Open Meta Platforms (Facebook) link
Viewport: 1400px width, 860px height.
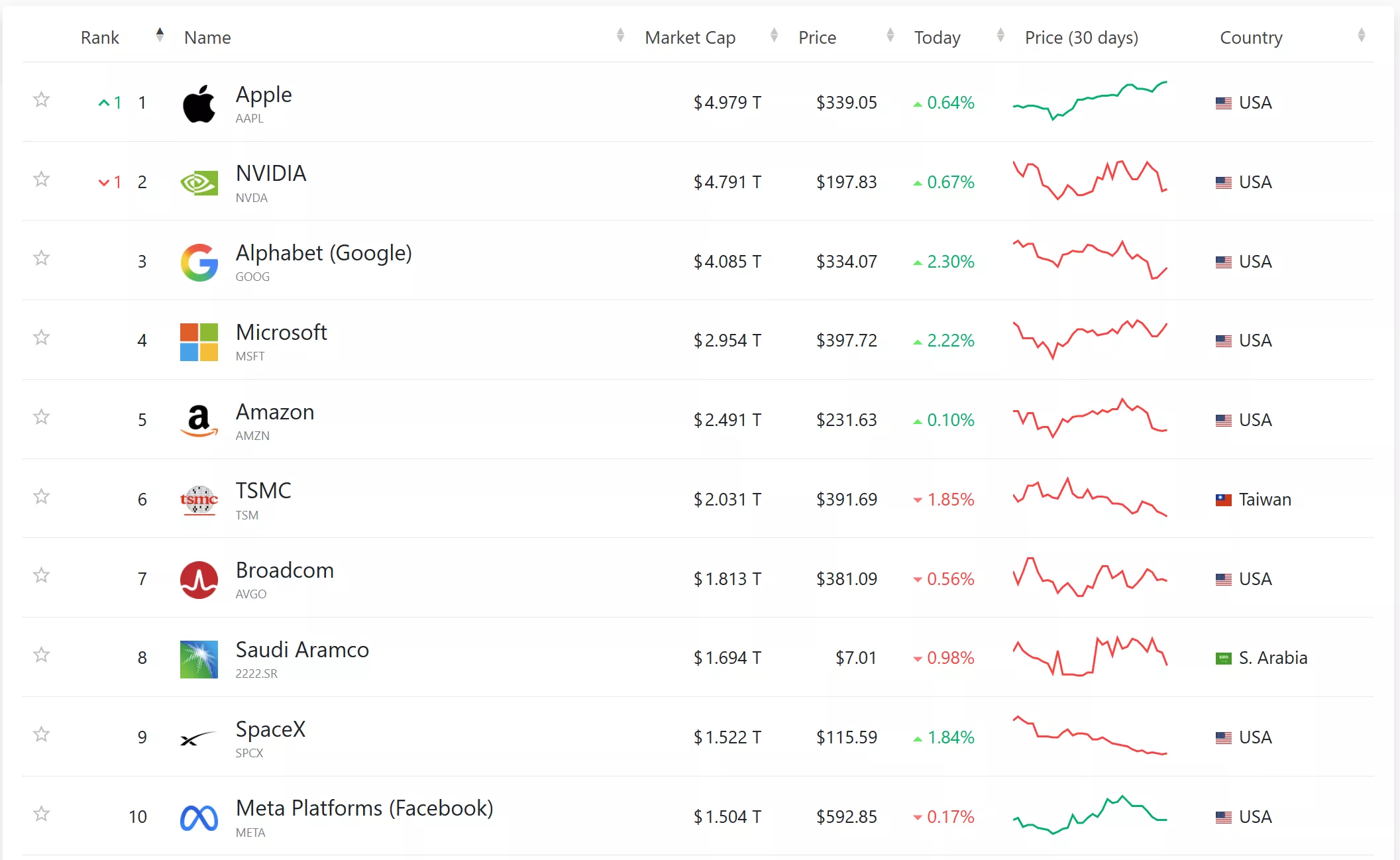364,809
